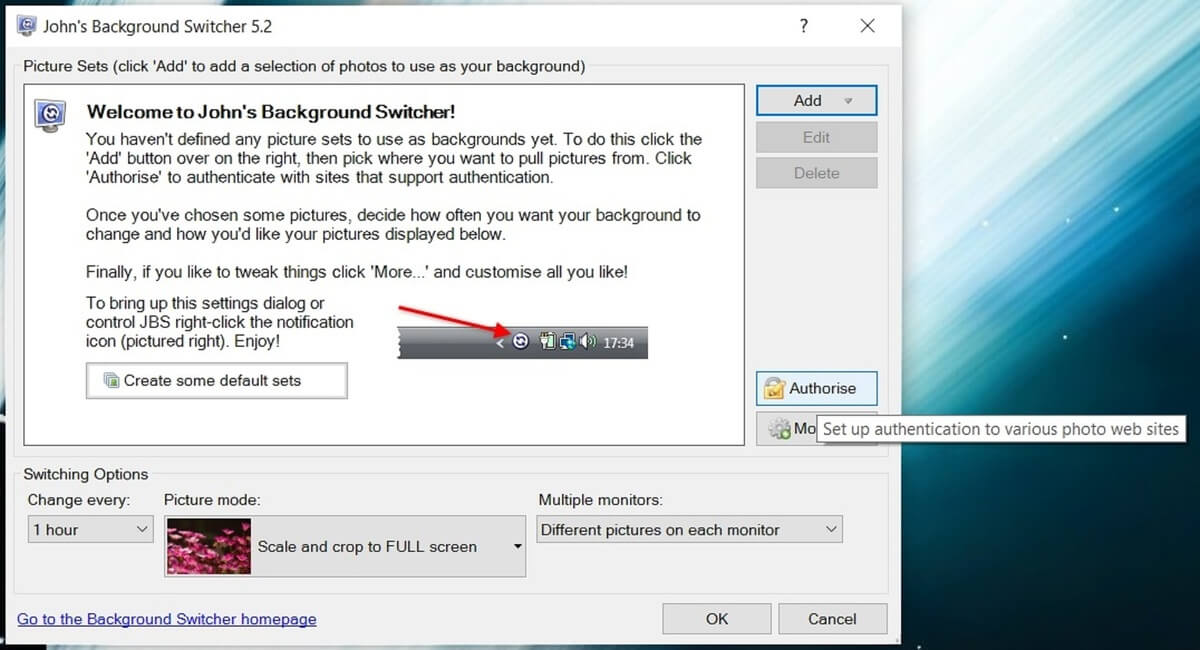The width and height of the screenshot is (1200, 650).
Task: Click the Authorise button
Action: [816, 388]
